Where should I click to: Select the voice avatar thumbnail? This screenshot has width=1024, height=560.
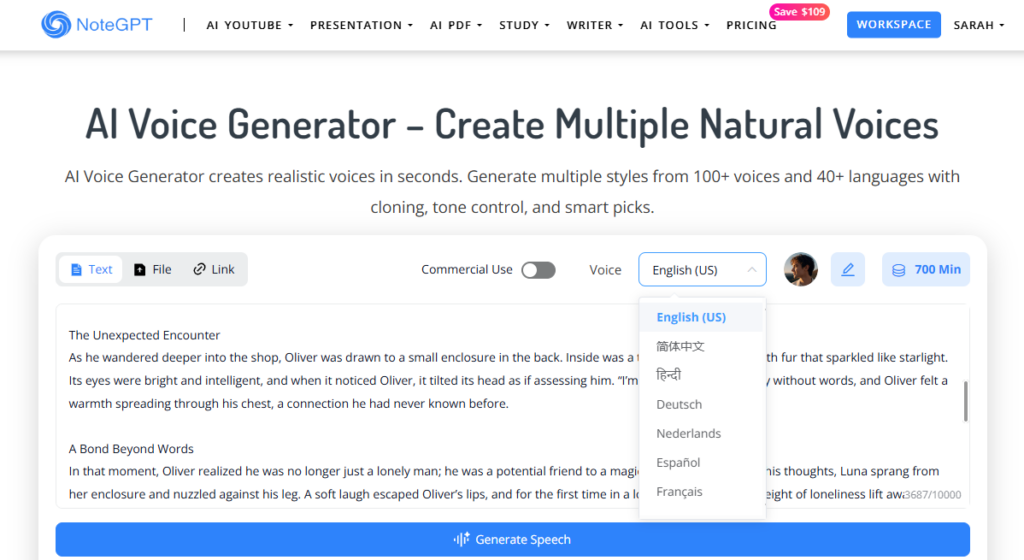[801, 270]
